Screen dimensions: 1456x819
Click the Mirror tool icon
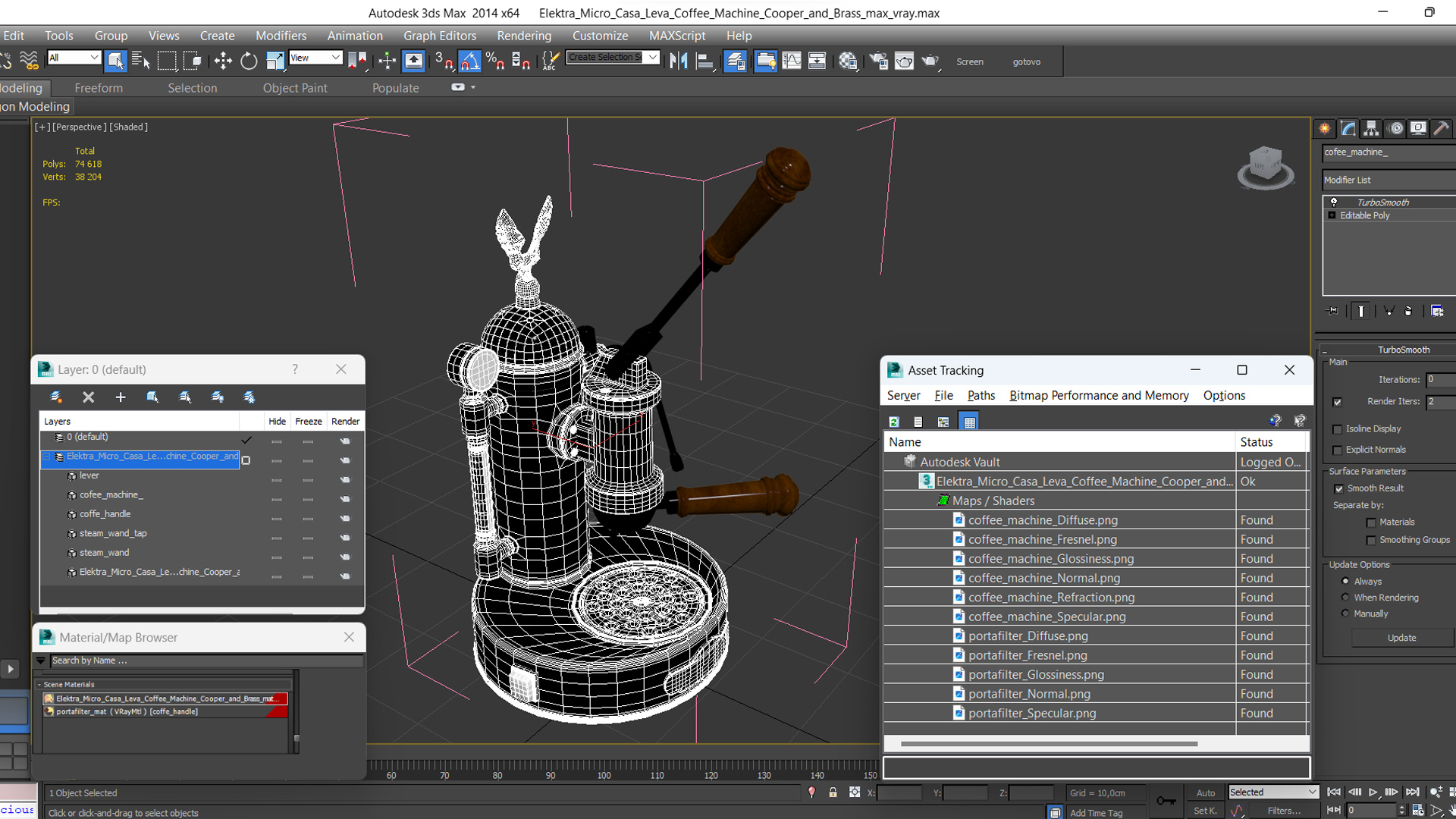click(679, 61)
